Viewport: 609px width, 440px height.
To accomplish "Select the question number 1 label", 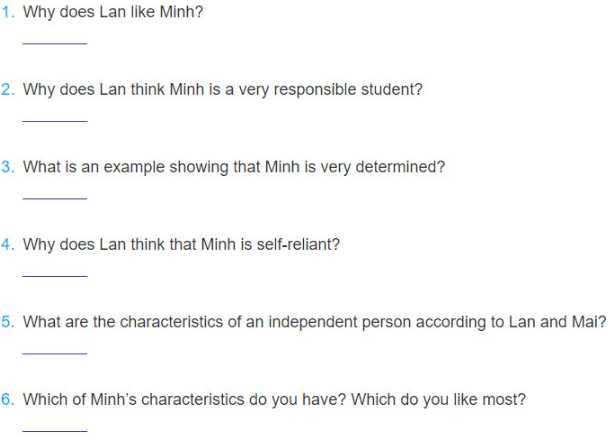I will [8, 12].
